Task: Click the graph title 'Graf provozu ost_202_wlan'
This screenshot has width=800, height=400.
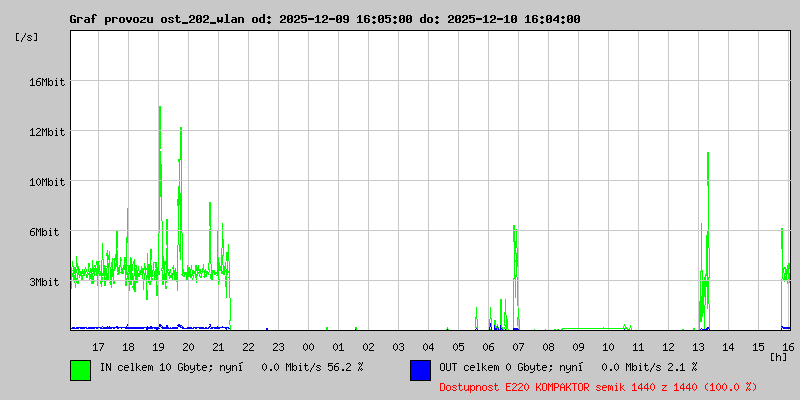Action: click(159, 19)
